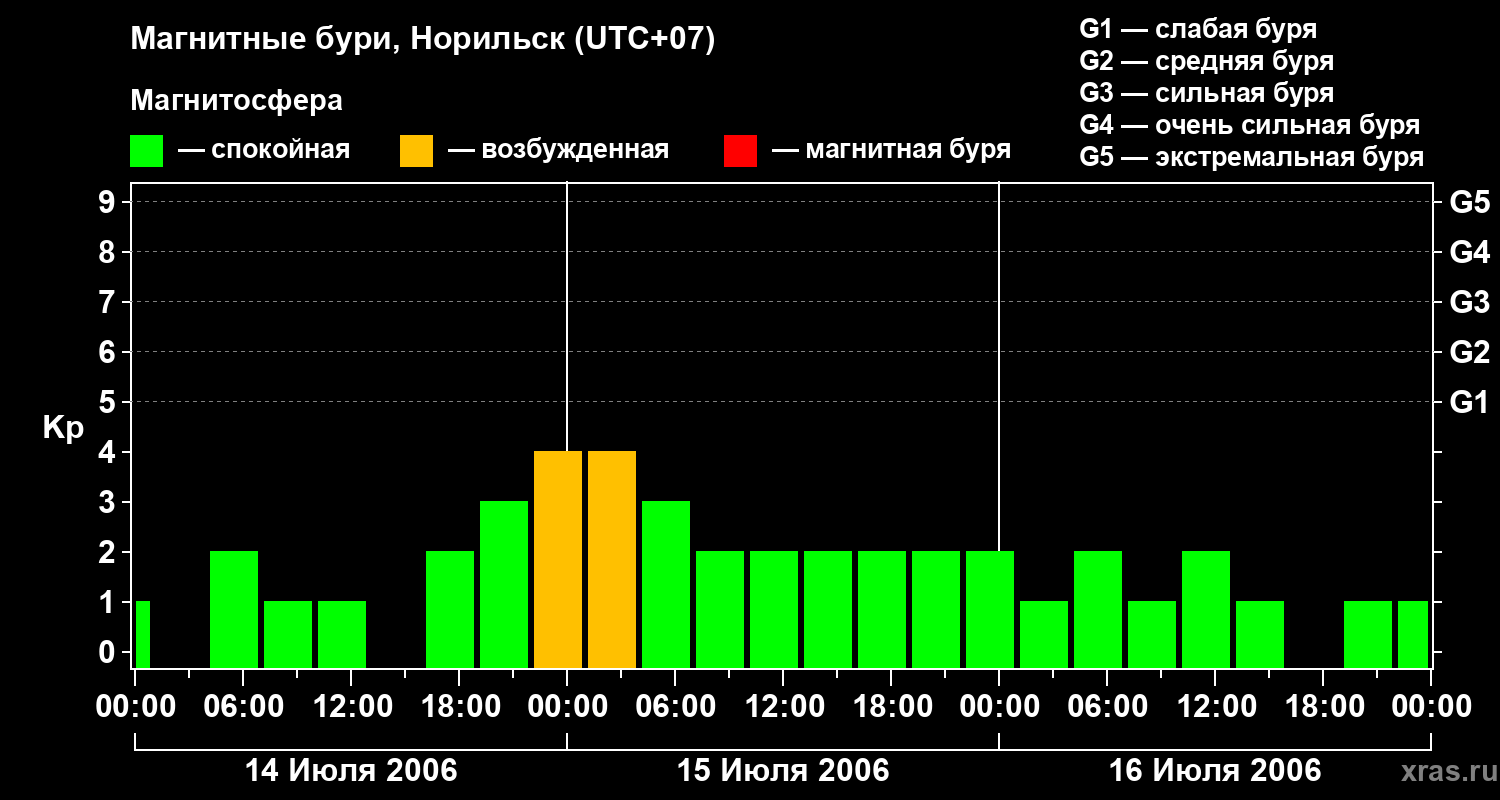Screen dimensions: 1500x800
Task: Pick the green Kp 3 bar on 14 July evening
Action: 504,585
